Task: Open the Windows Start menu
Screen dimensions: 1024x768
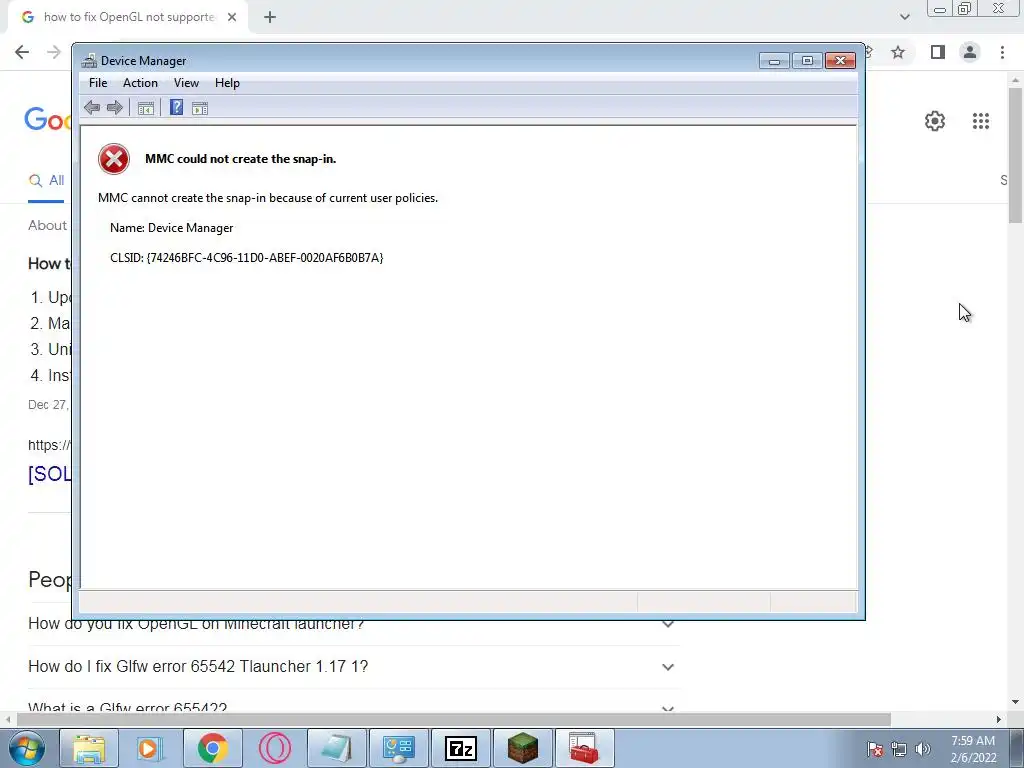Action: (x=26, y=748)
